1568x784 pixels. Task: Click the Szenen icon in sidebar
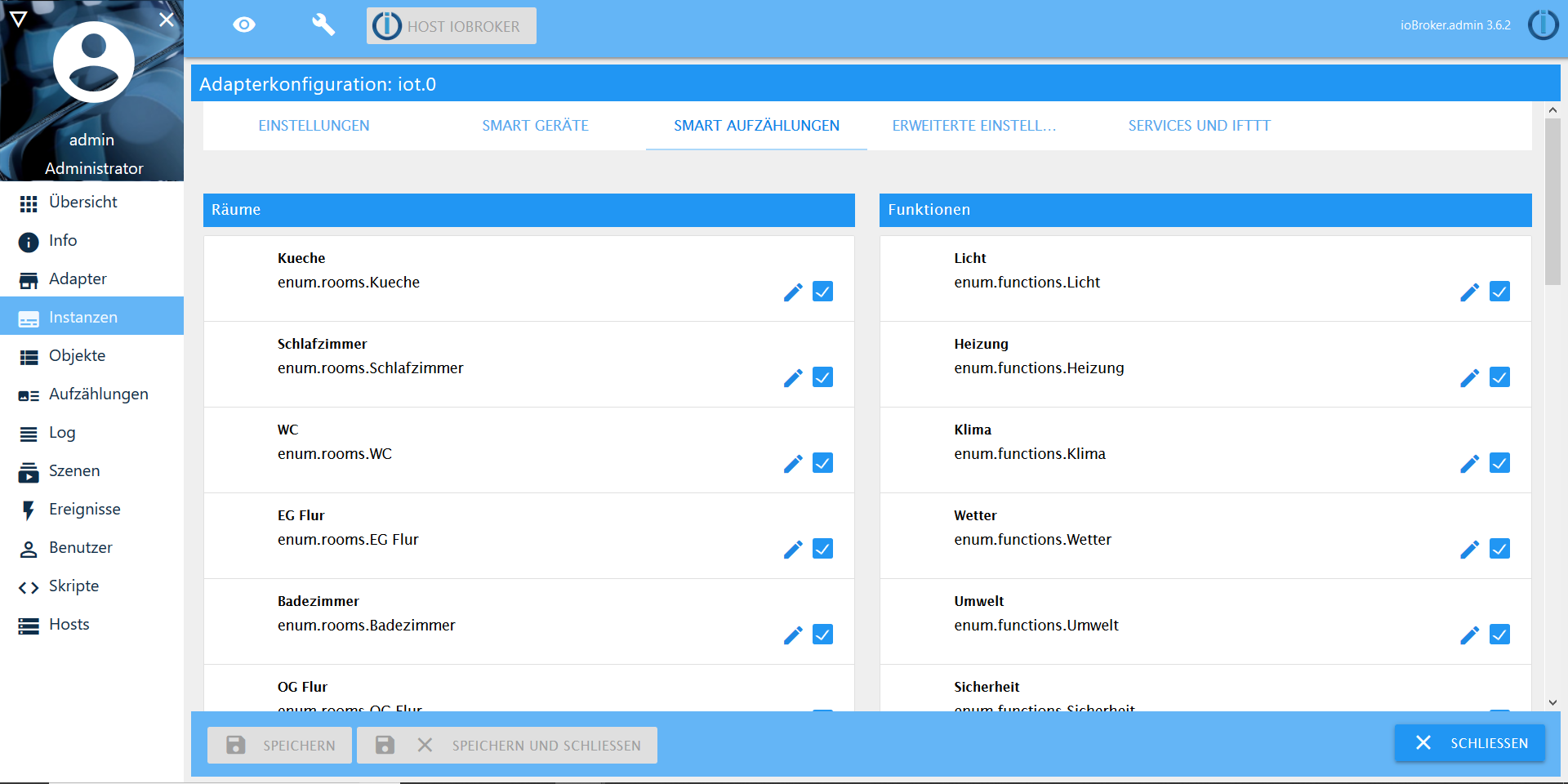[x=29, y=472]
